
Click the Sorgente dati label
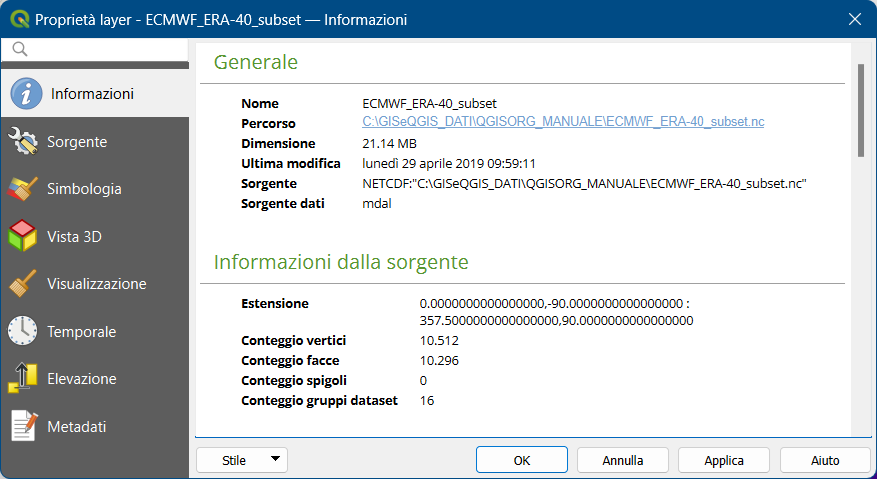pyautogui.click(x=283, y=204)
